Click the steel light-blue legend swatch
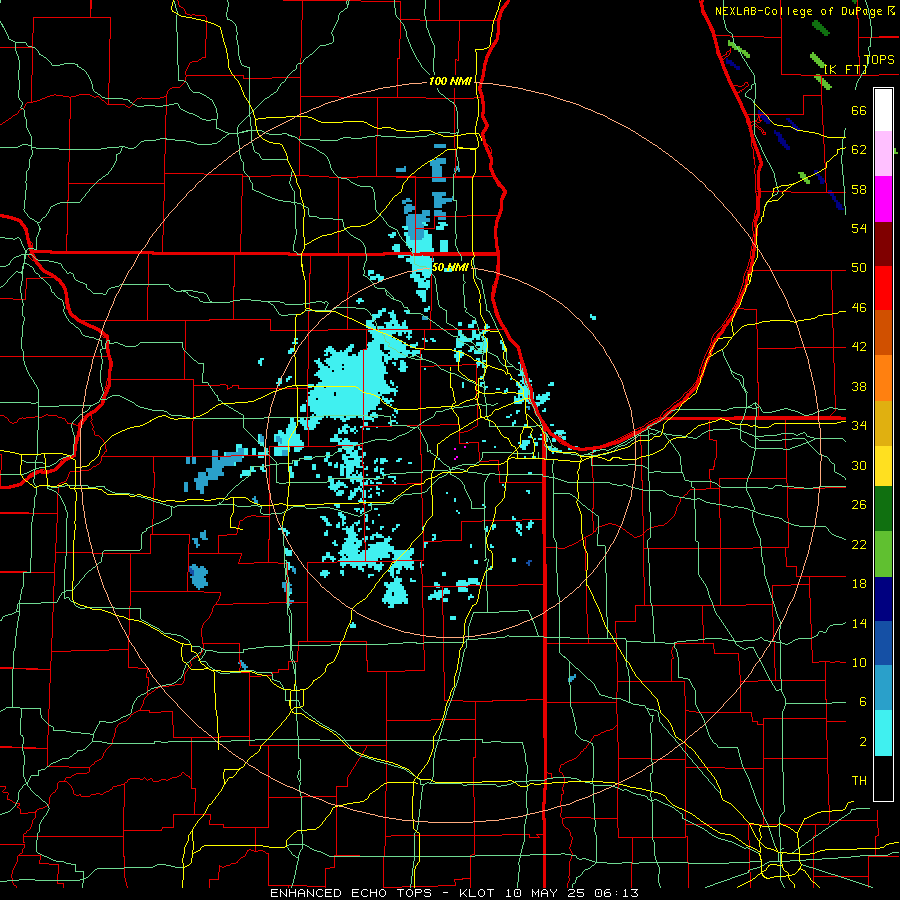This screenshot has height=900, width=900. point(883,688)
